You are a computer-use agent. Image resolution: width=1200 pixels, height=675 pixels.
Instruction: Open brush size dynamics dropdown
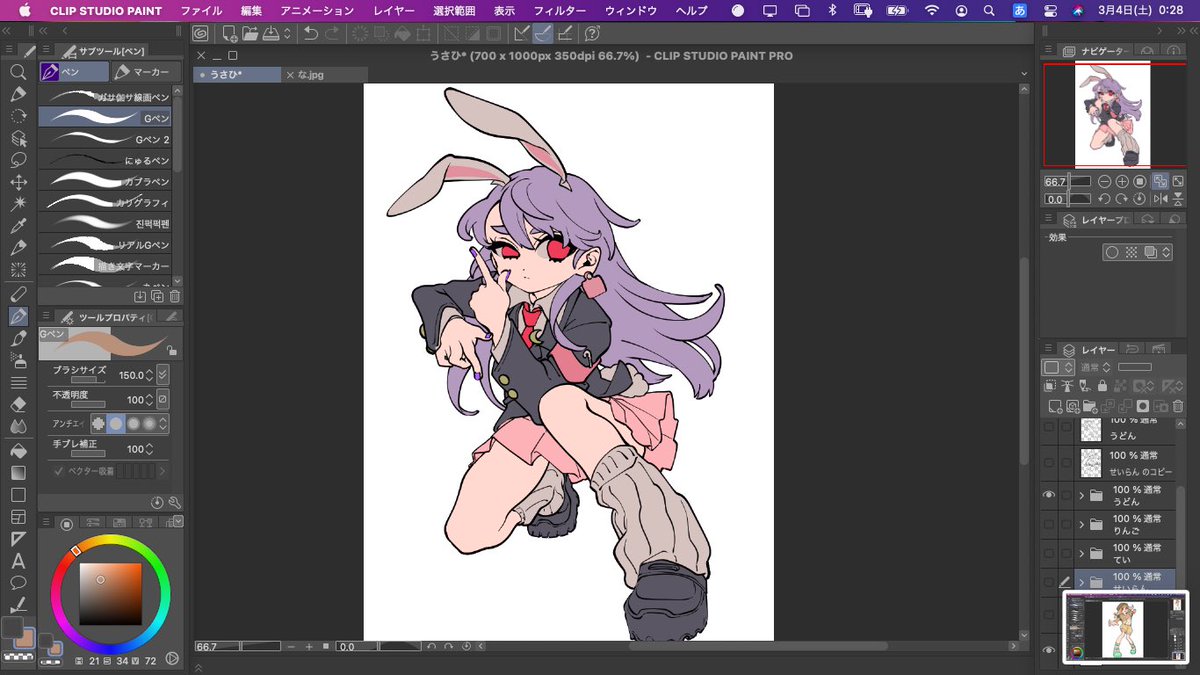(x=163, y=375)
